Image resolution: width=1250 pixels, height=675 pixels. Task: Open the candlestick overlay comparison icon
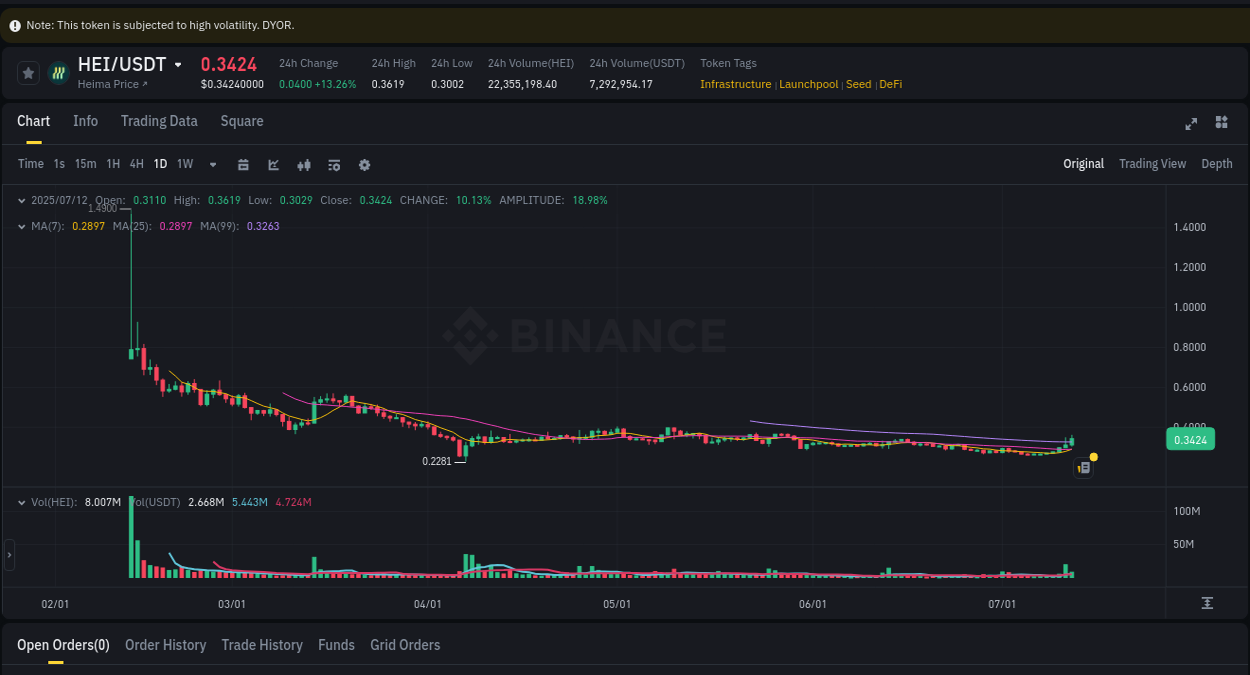303,164
